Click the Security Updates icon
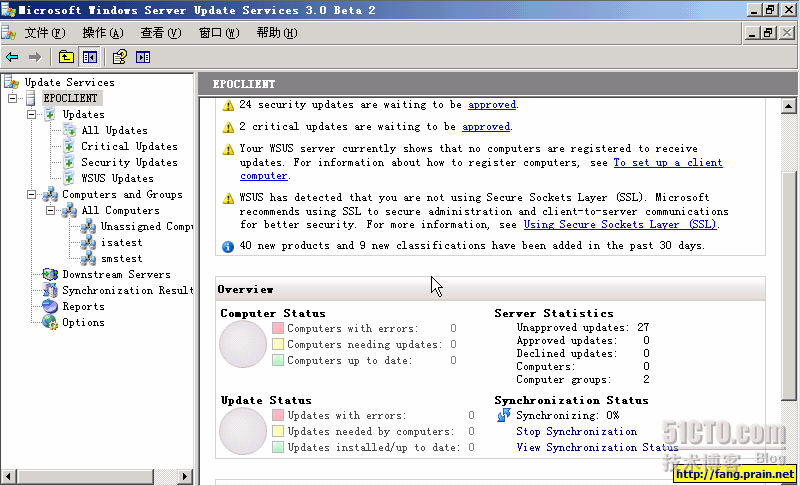Image resolution: width=800 pixels, height=486 pixels. pyautogui.click(x=69, y=162)
